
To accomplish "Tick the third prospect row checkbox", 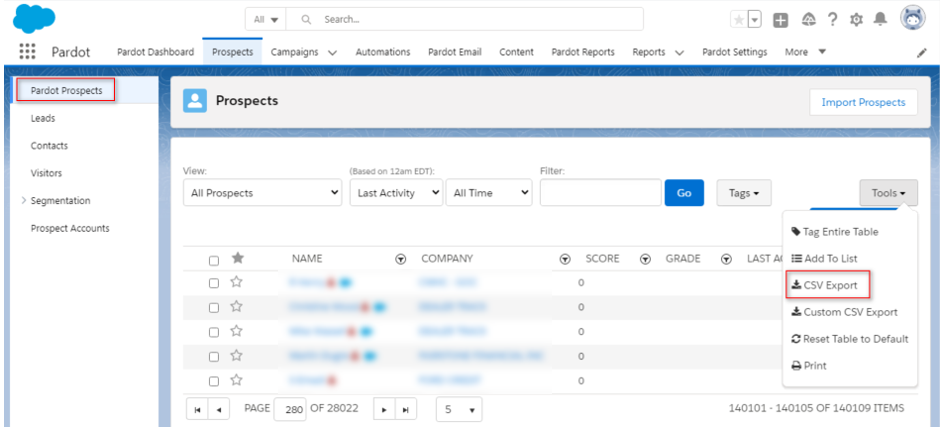I will (214, 332).
